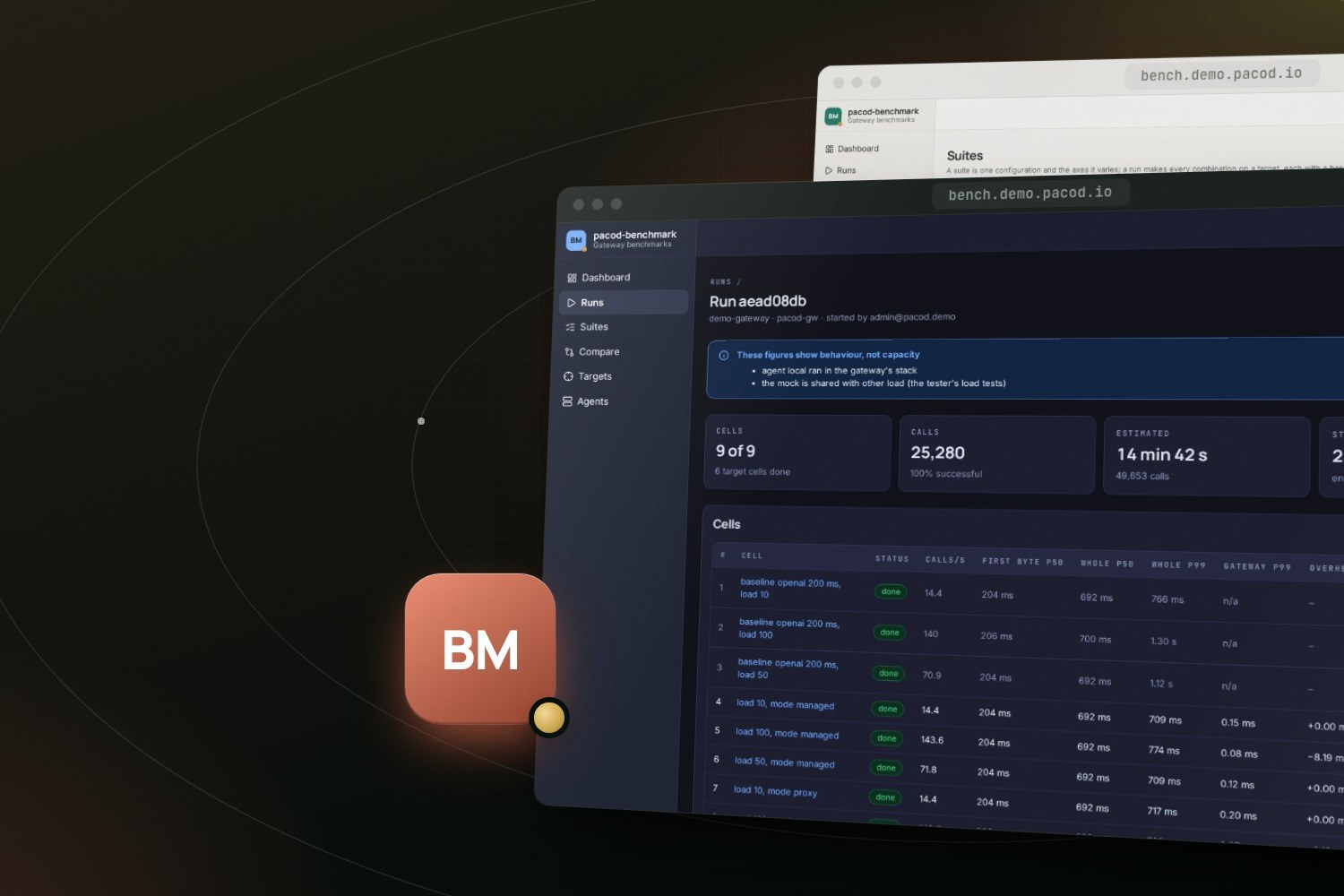The height and width of the screenshot is (896, 1344).
Task: Open the Runs section in the dark window sidebar
Action: coord(624,302)
